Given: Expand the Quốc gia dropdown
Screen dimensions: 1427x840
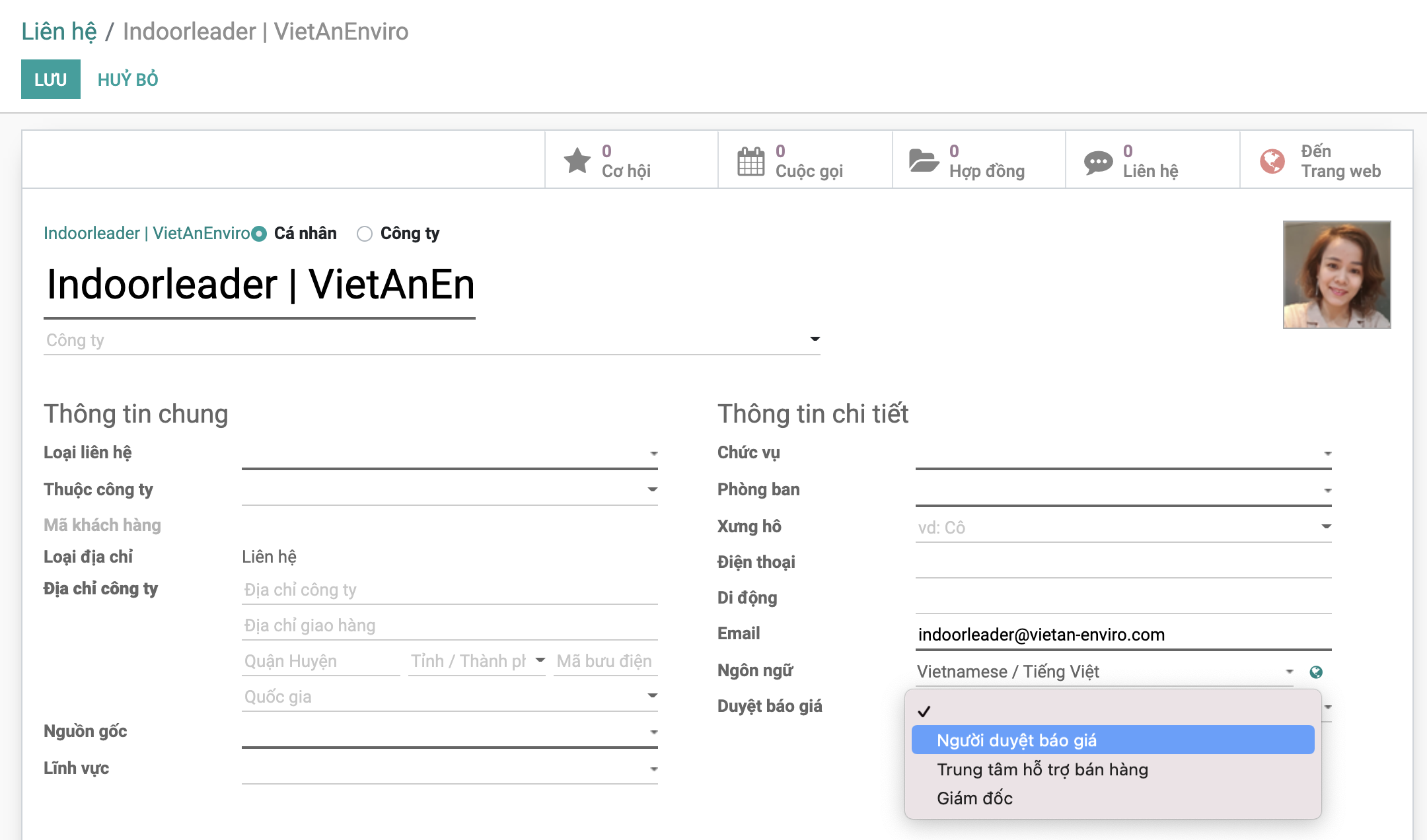Looking at the screenshot, I should coord(653,695).
